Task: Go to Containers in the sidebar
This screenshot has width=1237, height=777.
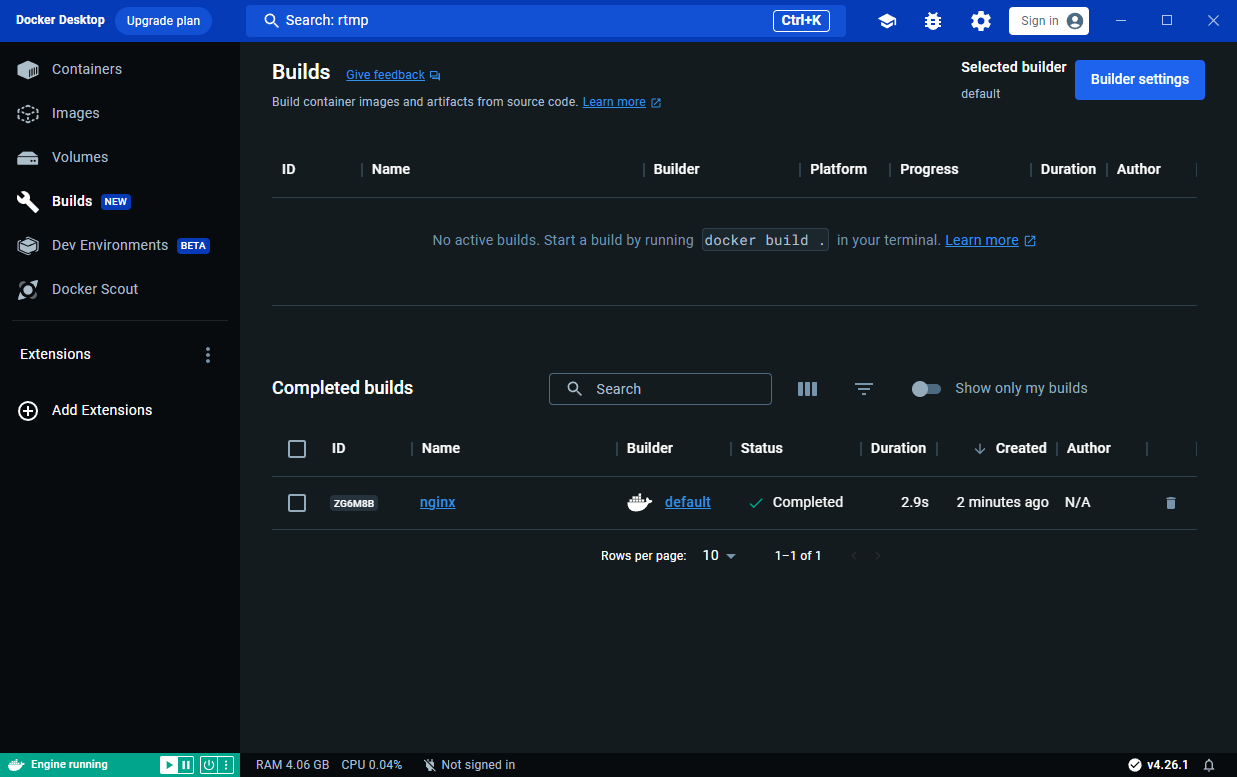Action: click(x=87, y=69)
